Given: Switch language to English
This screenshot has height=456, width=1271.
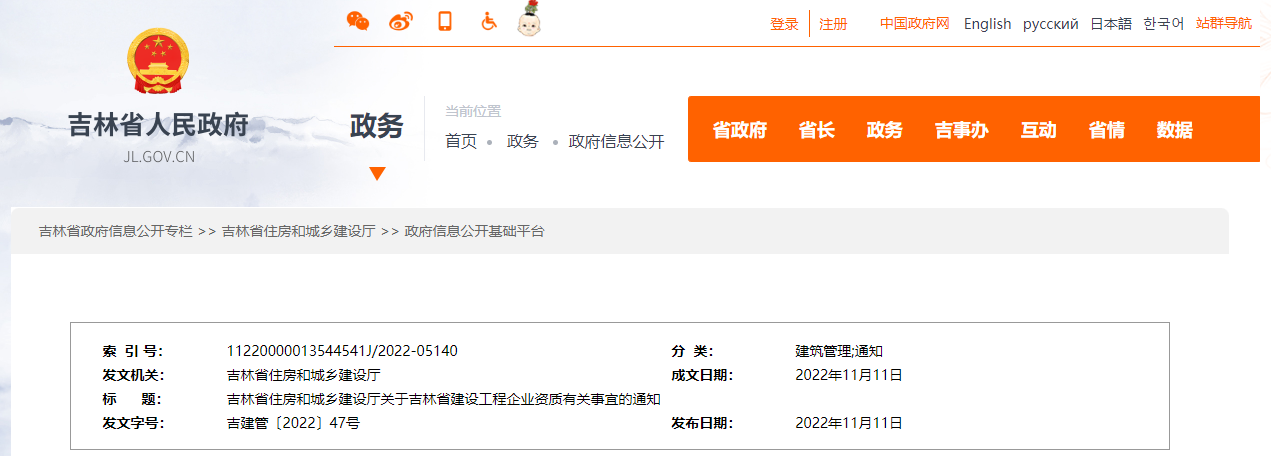Looking at the screenshot, I should tap(987, 24).
